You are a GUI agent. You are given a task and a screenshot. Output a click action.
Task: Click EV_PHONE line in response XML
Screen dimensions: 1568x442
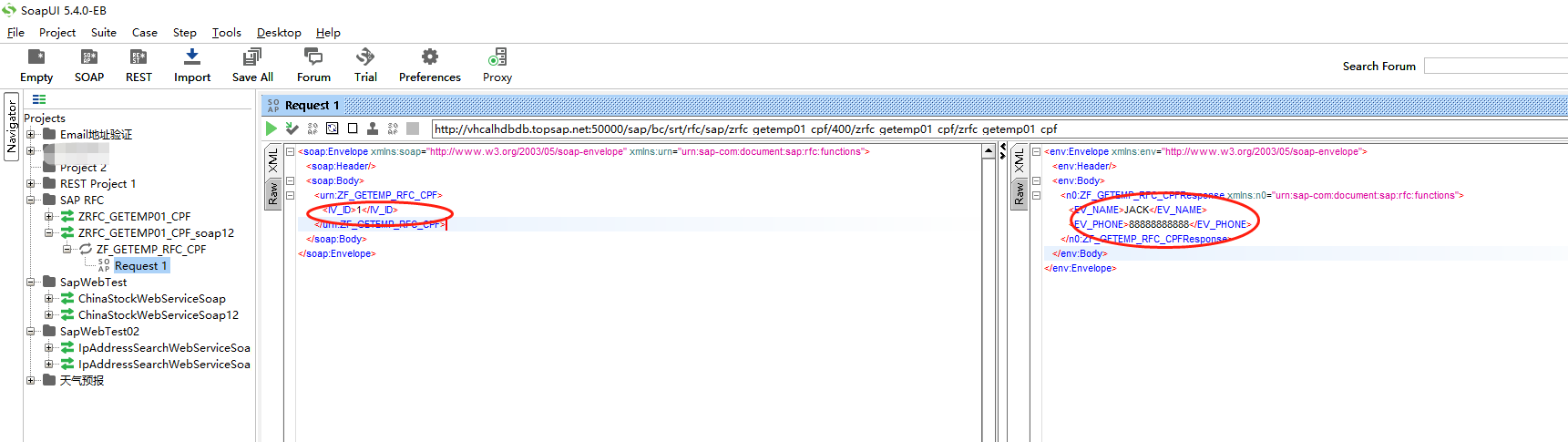pos(1161,224)
